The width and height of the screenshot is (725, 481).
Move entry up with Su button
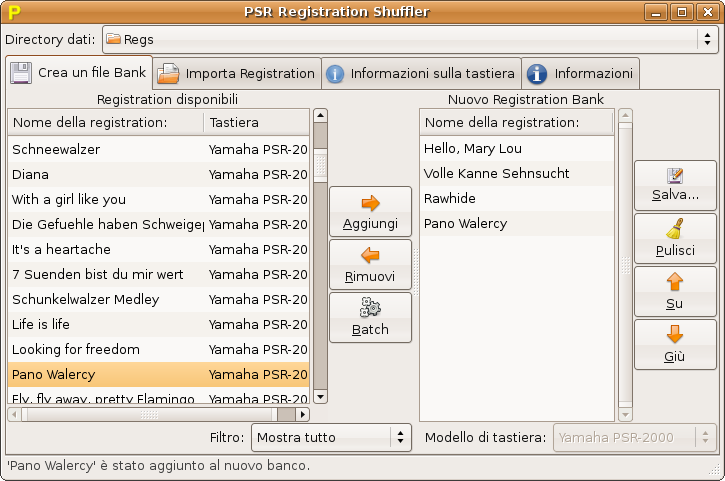675,291
